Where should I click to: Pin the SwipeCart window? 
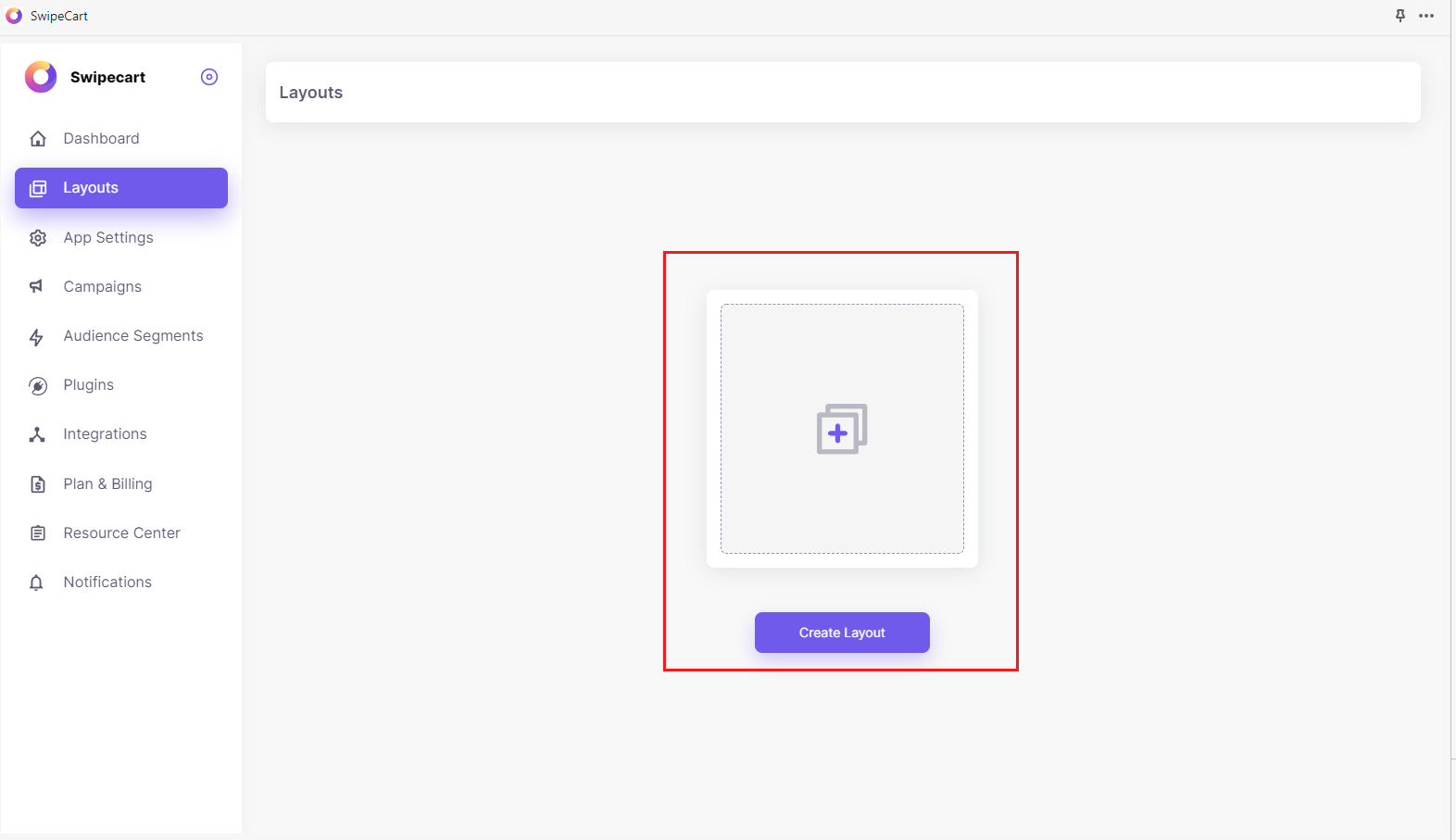(1400, 16)
